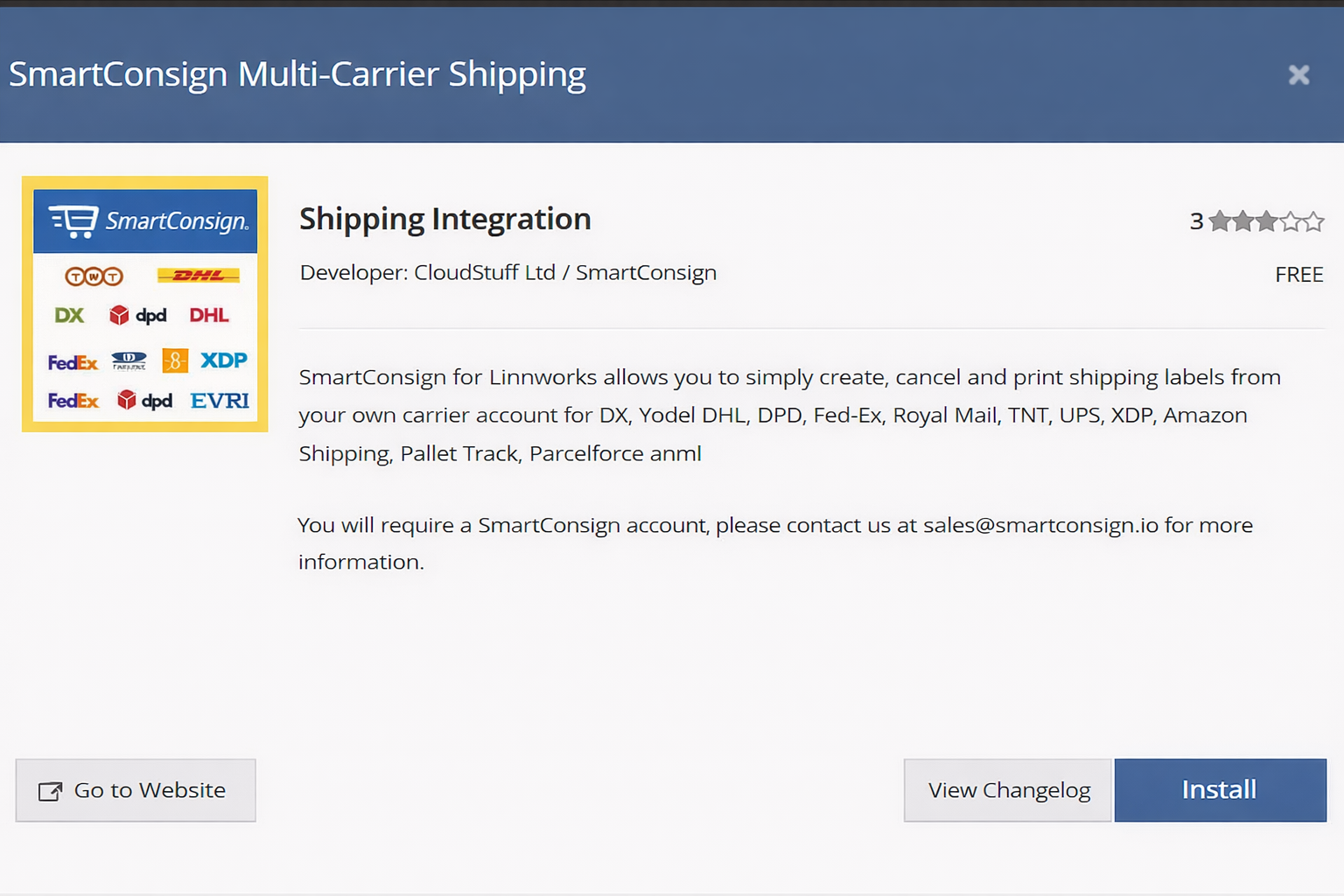
Task: Click the yellow DHL banner logo
Action: click(x=199, y=276)
